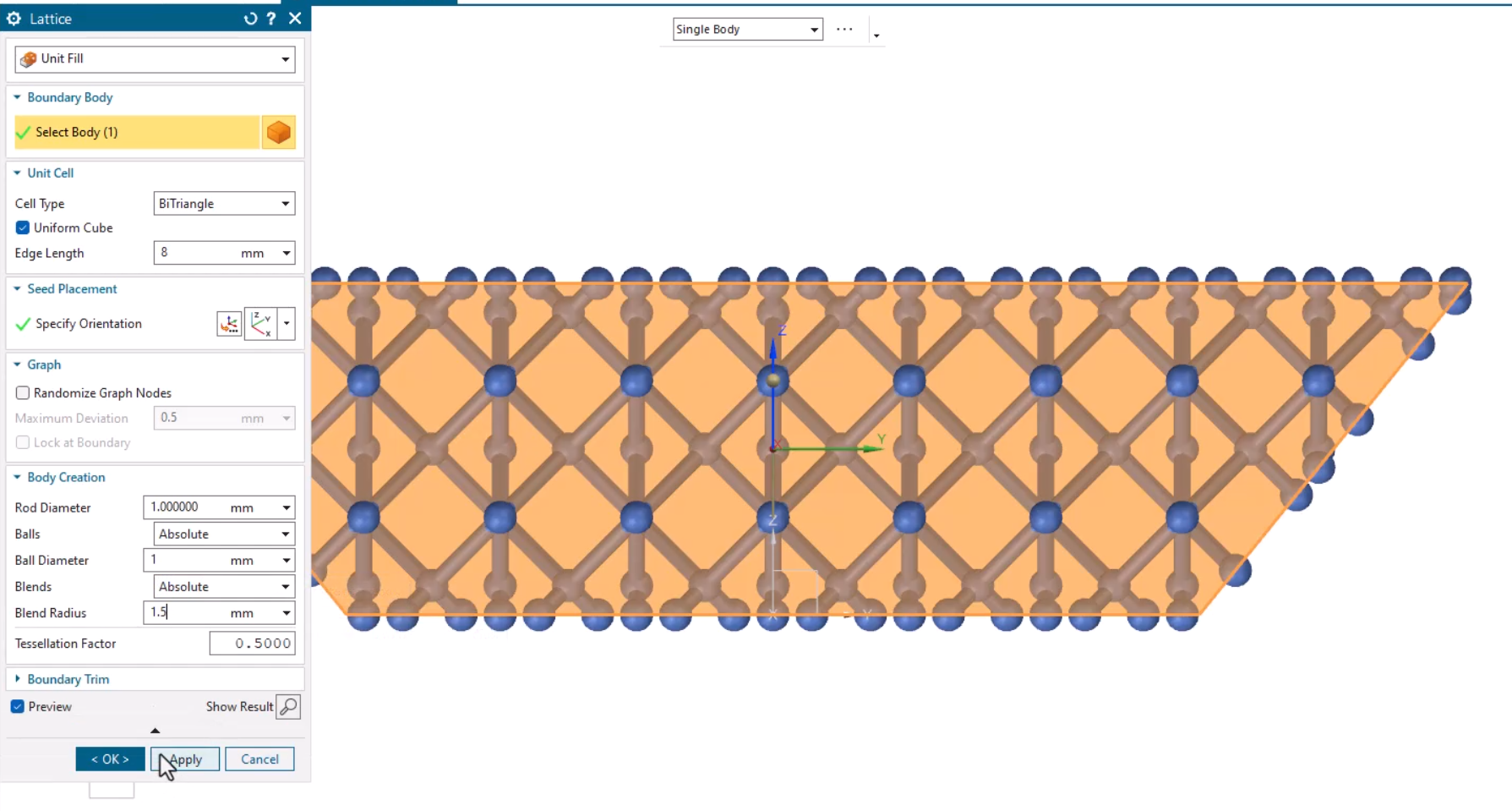This screenshot has height=811, width=1512.
Task: Disable the Preview checkbox
Action: [x=18, y=706]
